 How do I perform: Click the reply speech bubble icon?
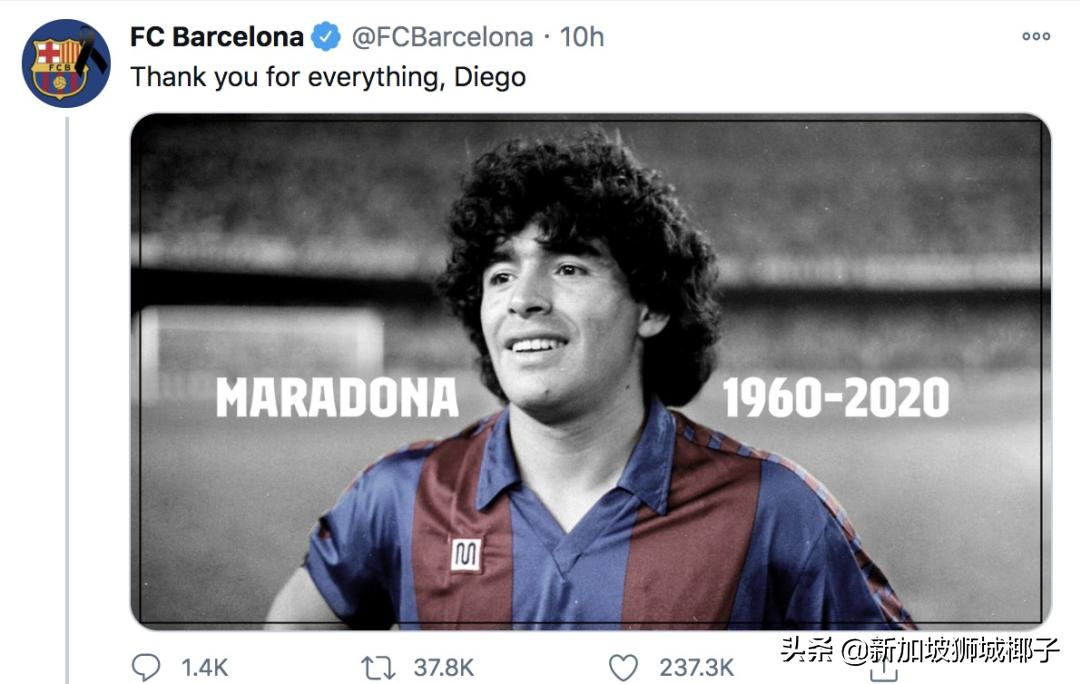[x=145, y=667]
